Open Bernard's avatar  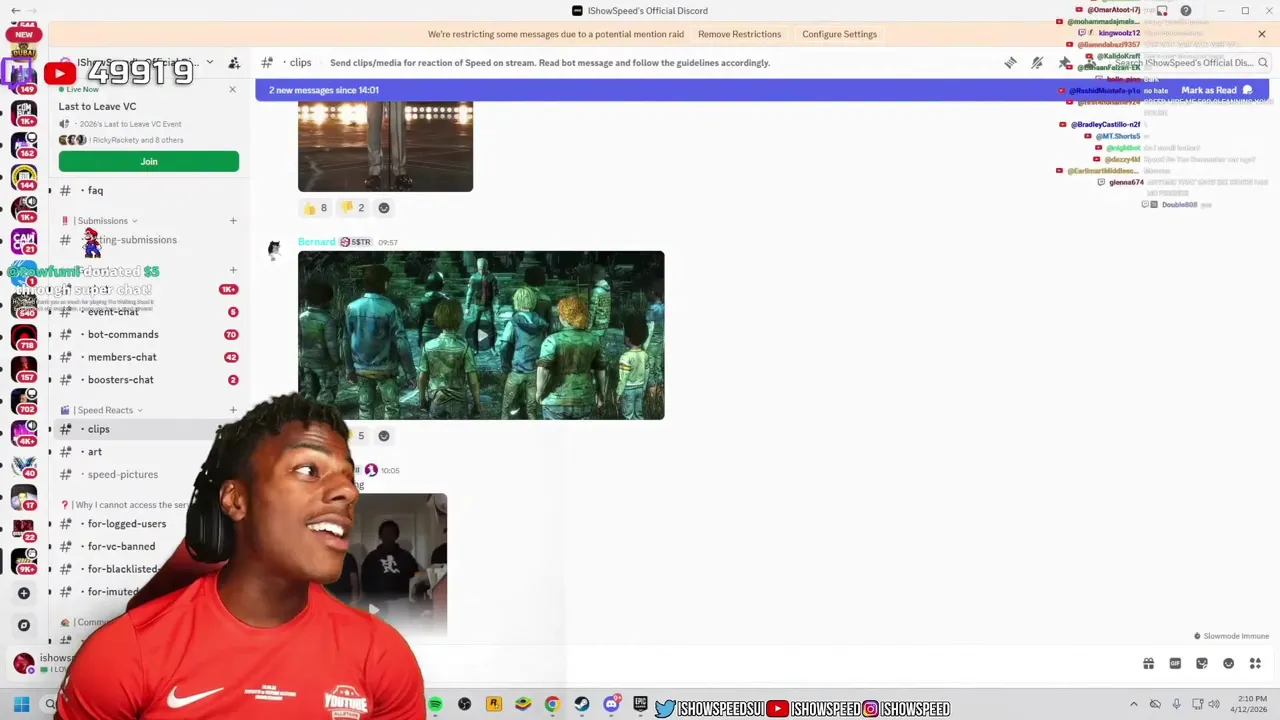point(274,250)
